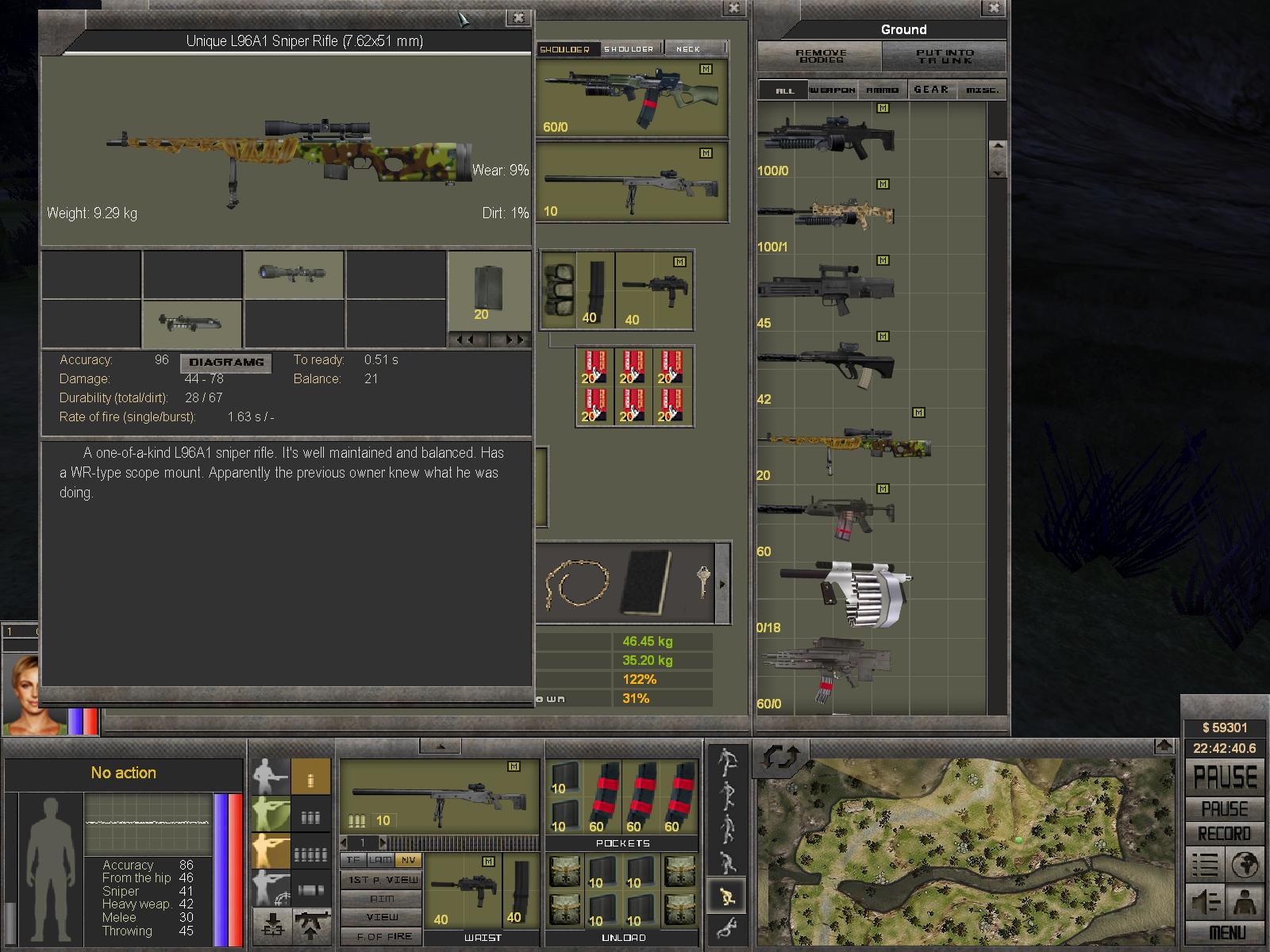The height and width of the screenshot is (952, 1270).
Task: Click the drop item to ground icon
Action: click(x=271, y=927)
